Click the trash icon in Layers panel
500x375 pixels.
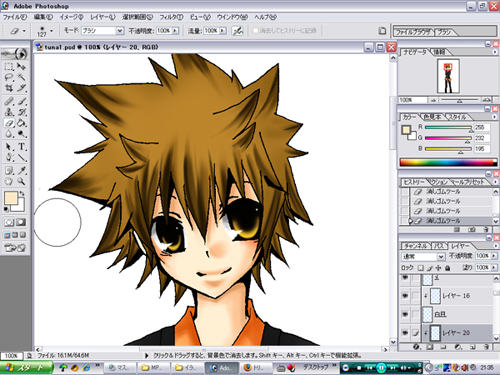pos(486,347)
